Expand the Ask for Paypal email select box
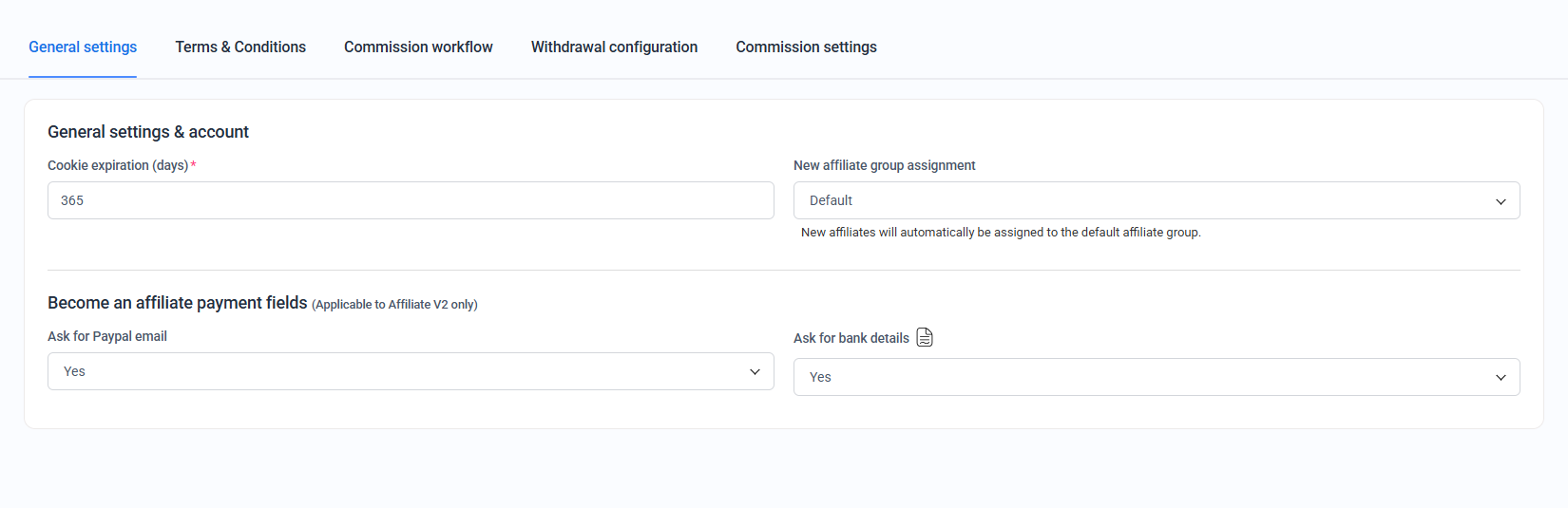1568x508 pixels. point(411,371)
